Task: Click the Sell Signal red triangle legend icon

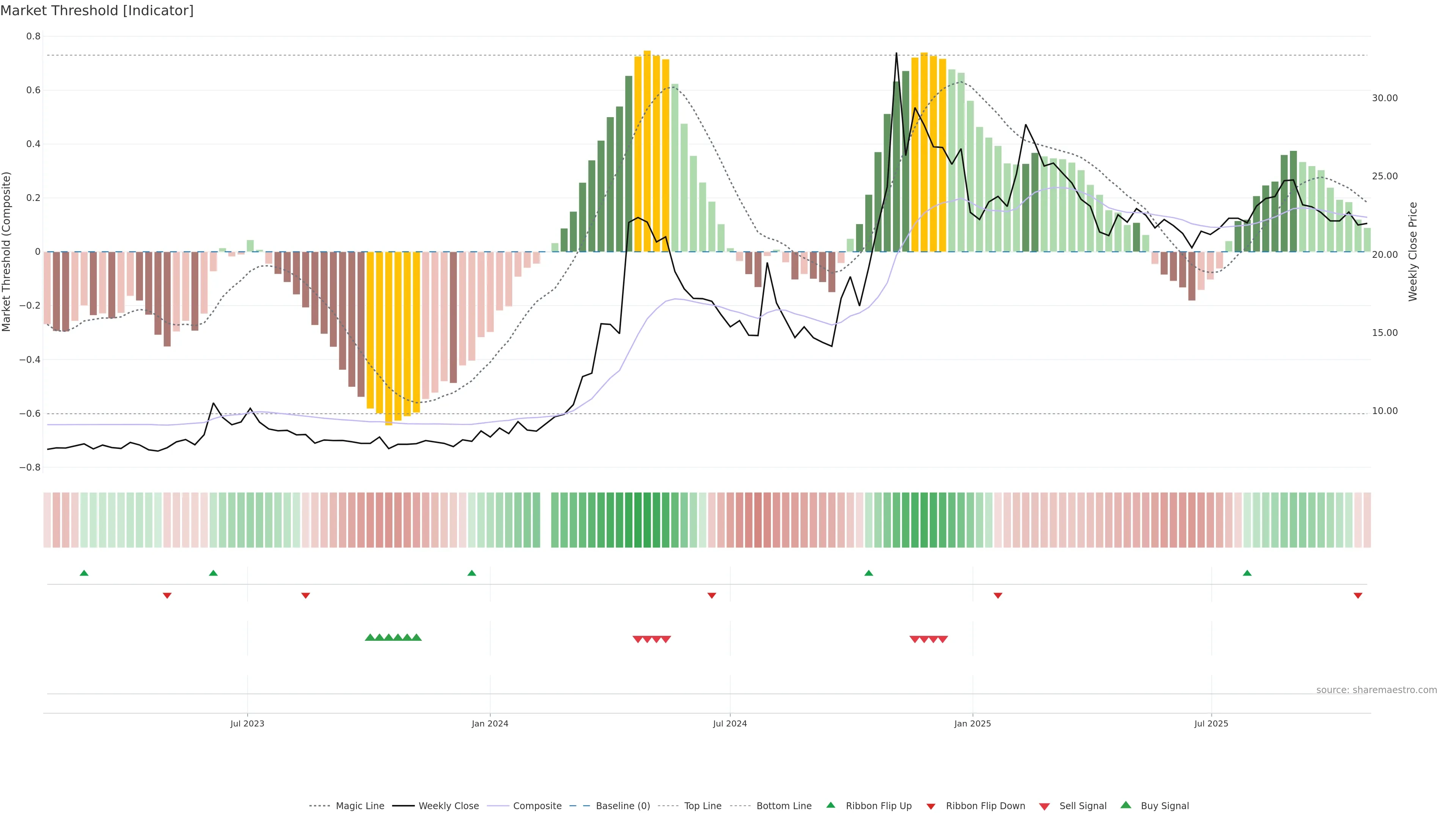Action: (1045, 806)
